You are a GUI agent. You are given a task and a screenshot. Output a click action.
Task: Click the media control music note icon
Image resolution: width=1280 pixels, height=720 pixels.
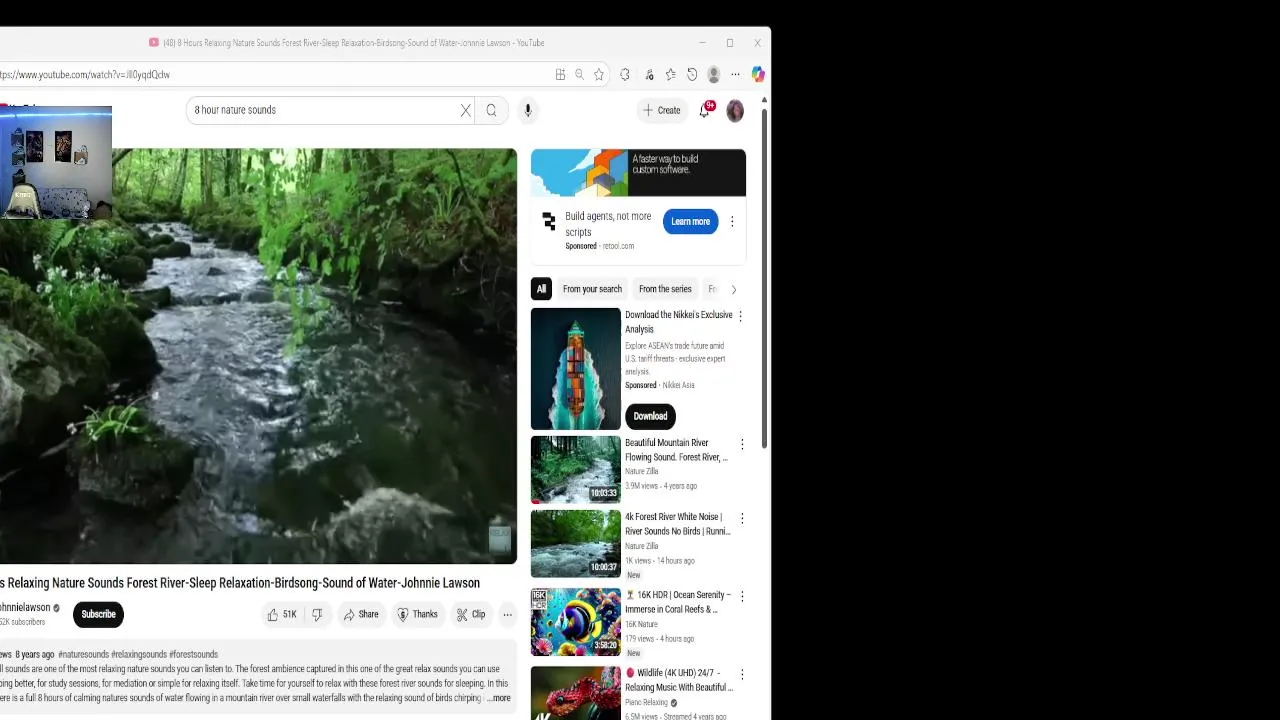(649, 74)
